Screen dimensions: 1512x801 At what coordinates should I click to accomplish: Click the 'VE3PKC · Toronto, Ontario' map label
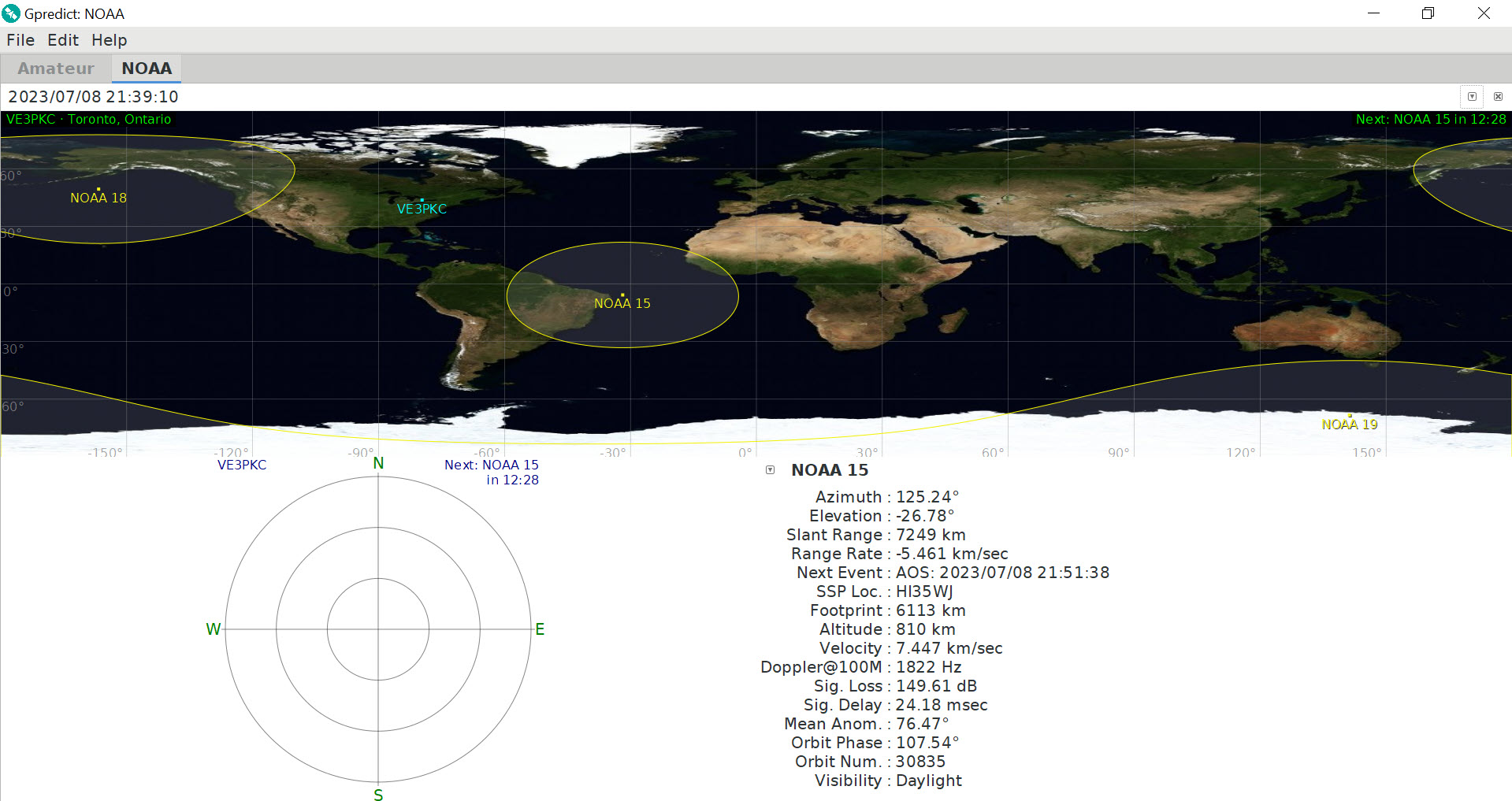coord(89,120)
